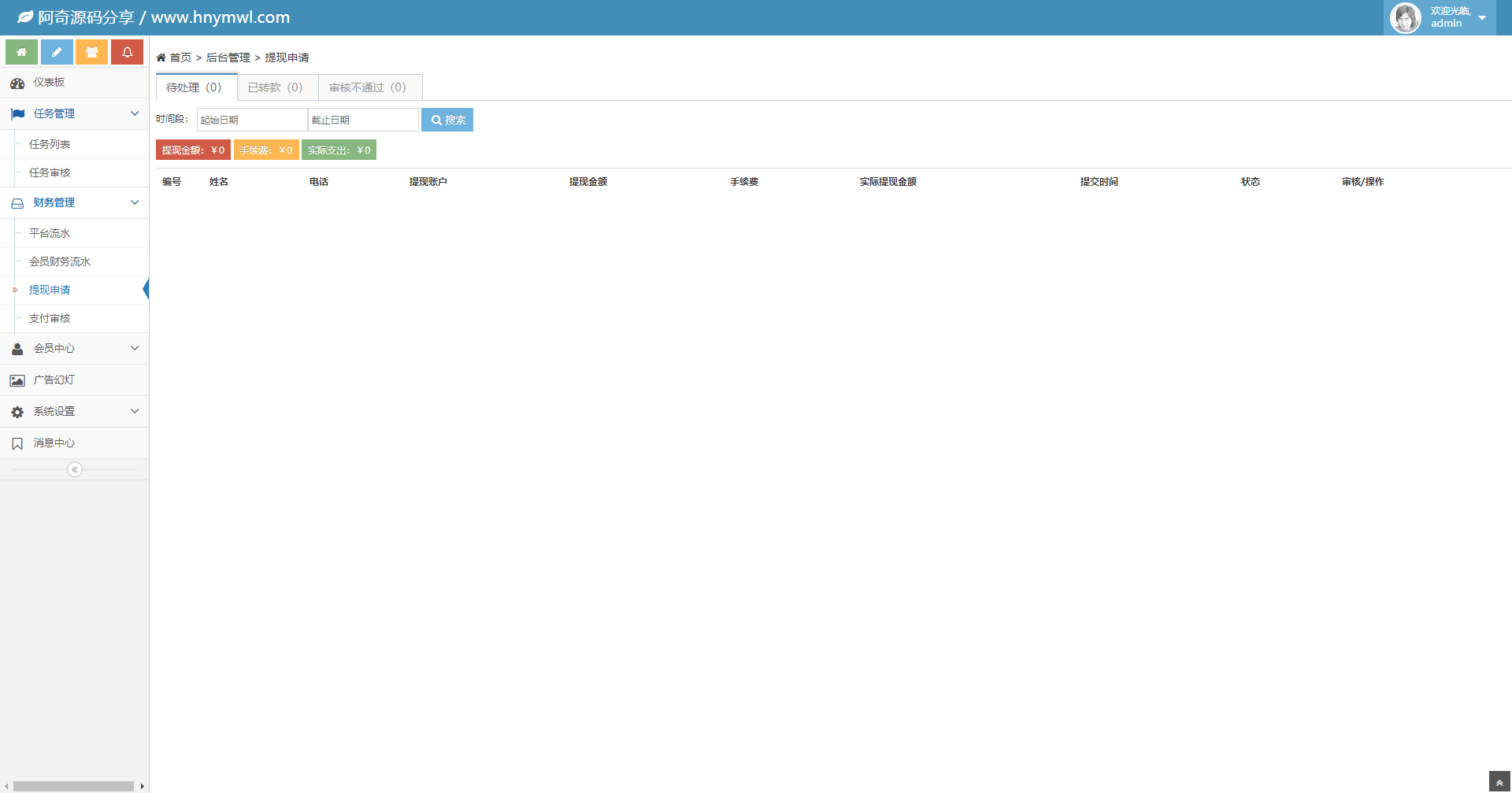Open 平台流水 in the sidebar

[50, 233]
